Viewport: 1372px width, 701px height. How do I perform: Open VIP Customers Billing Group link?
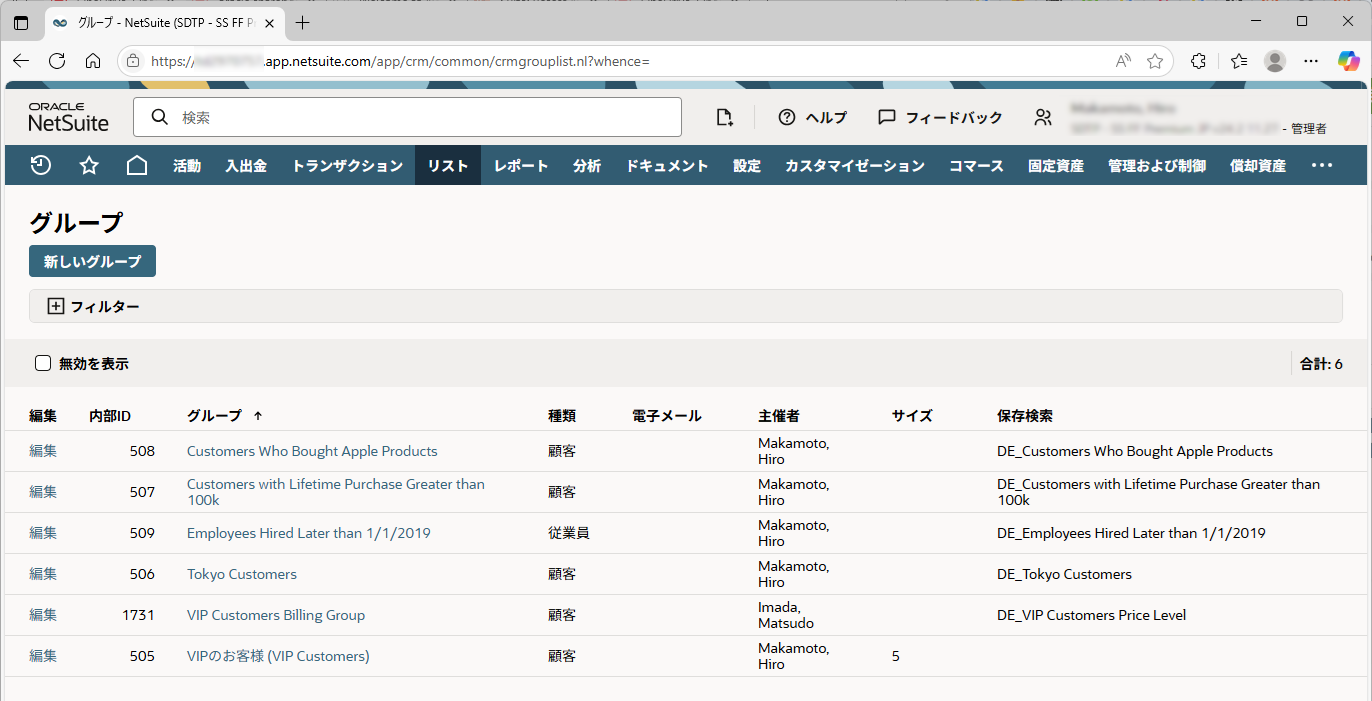[x=276, y=615]
